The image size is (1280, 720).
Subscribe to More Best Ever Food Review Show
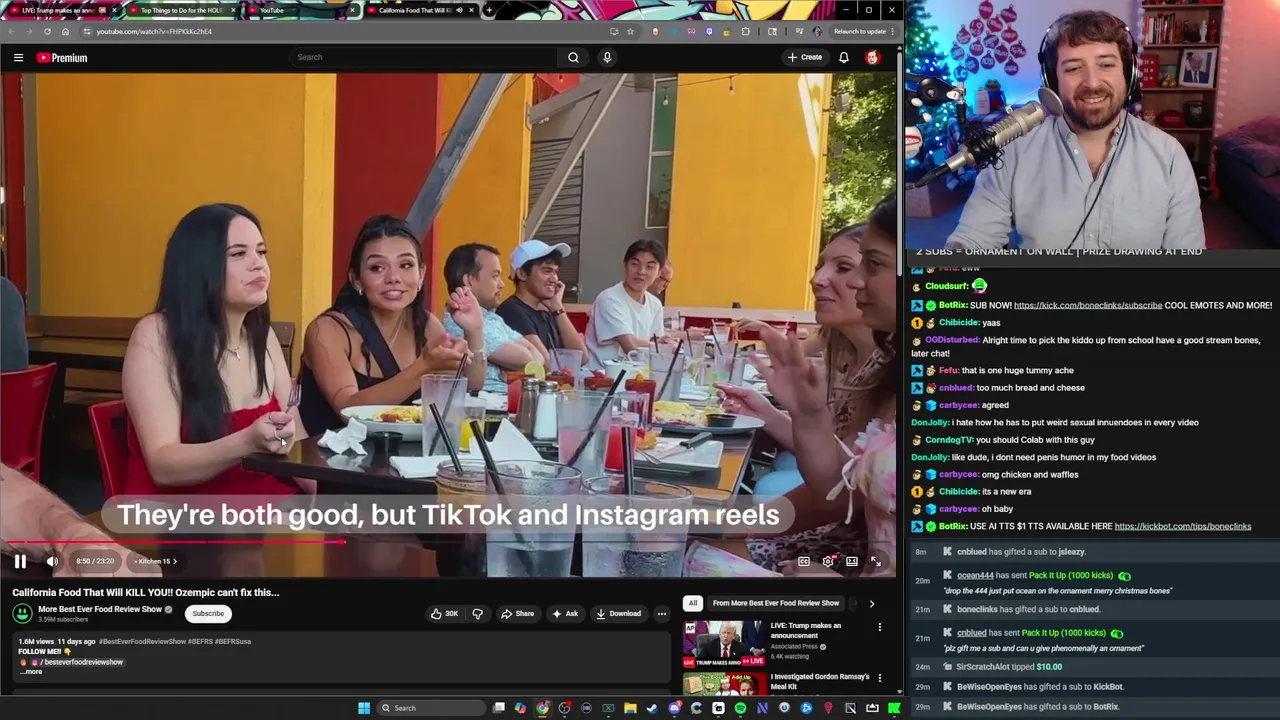click(x=208, y=613)
